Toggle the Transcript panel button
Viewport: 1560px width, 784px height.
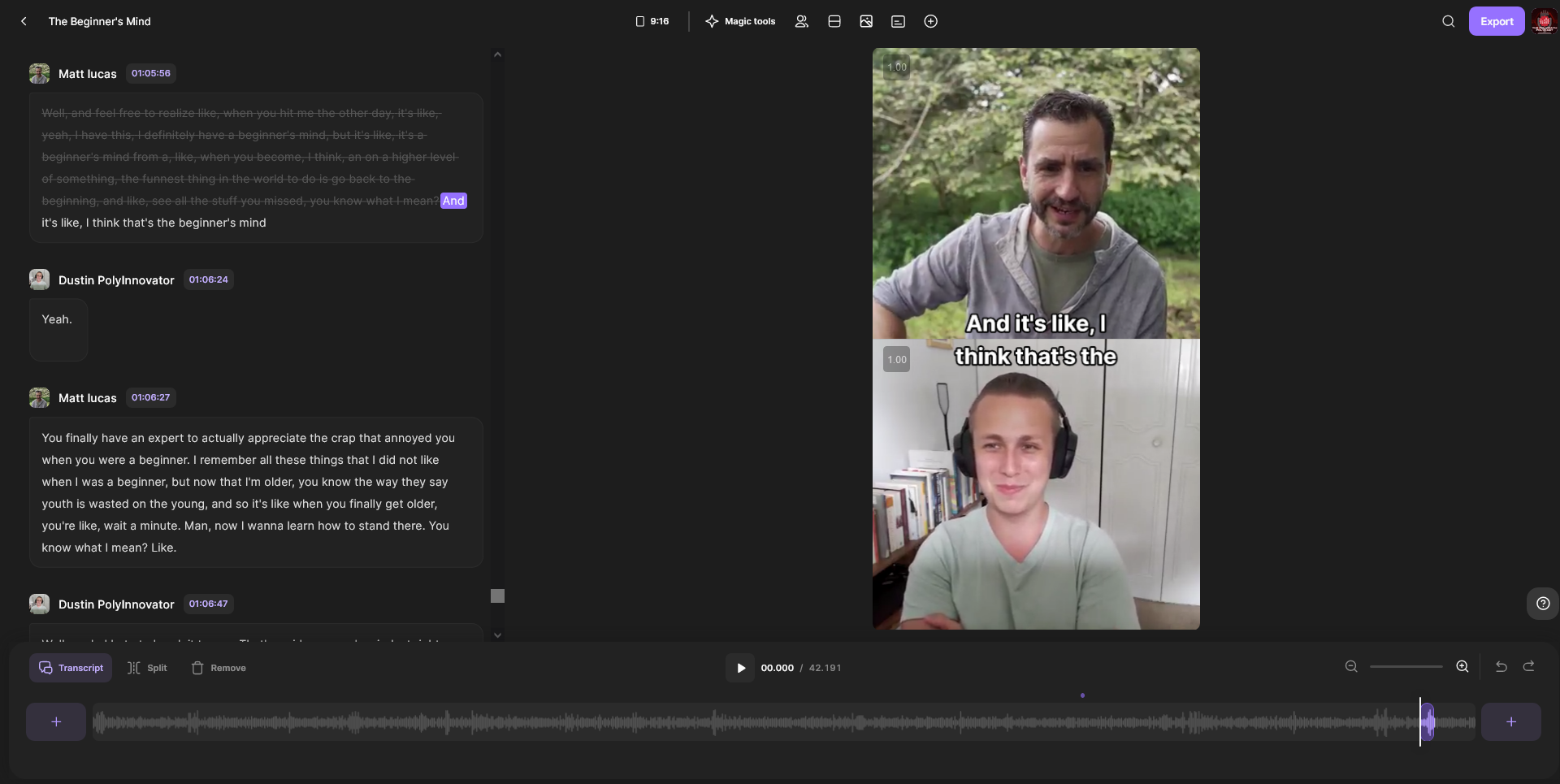tap(71, 668)
